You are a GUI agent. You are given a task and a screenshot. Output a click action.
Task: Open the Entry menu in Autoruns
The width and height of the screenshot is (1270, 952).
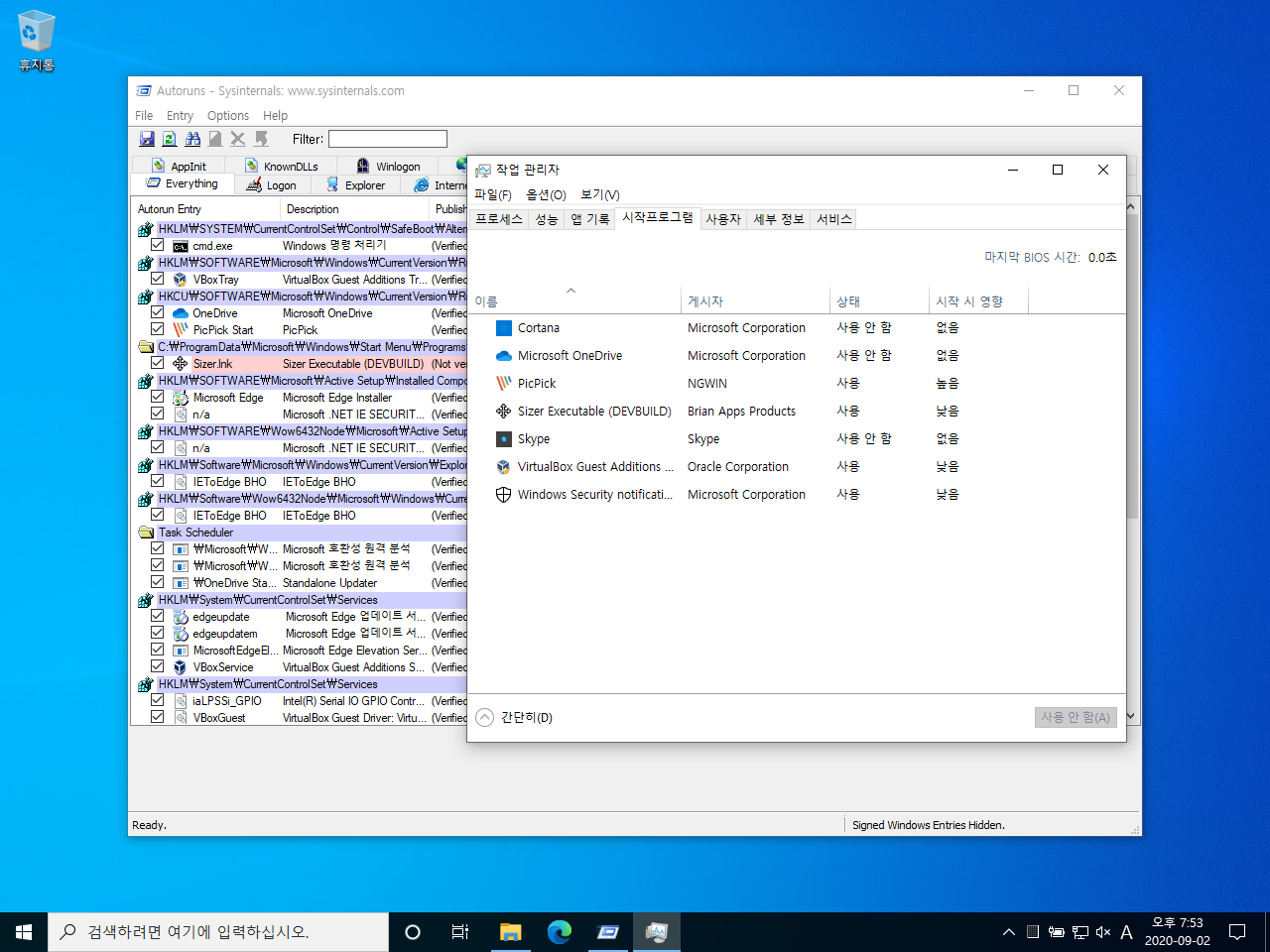click(x=180, y=116)
